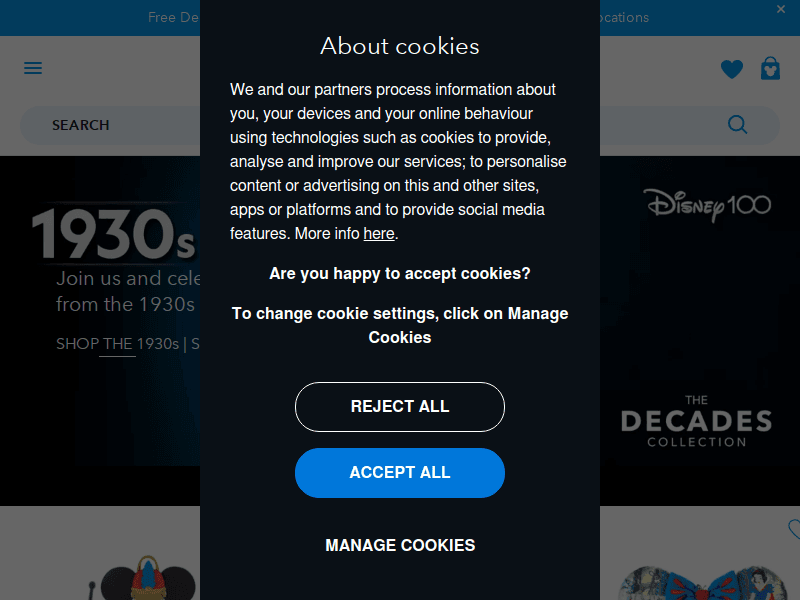
Task: Focus the SEARCH input field
Action: (x=110, y=125)
